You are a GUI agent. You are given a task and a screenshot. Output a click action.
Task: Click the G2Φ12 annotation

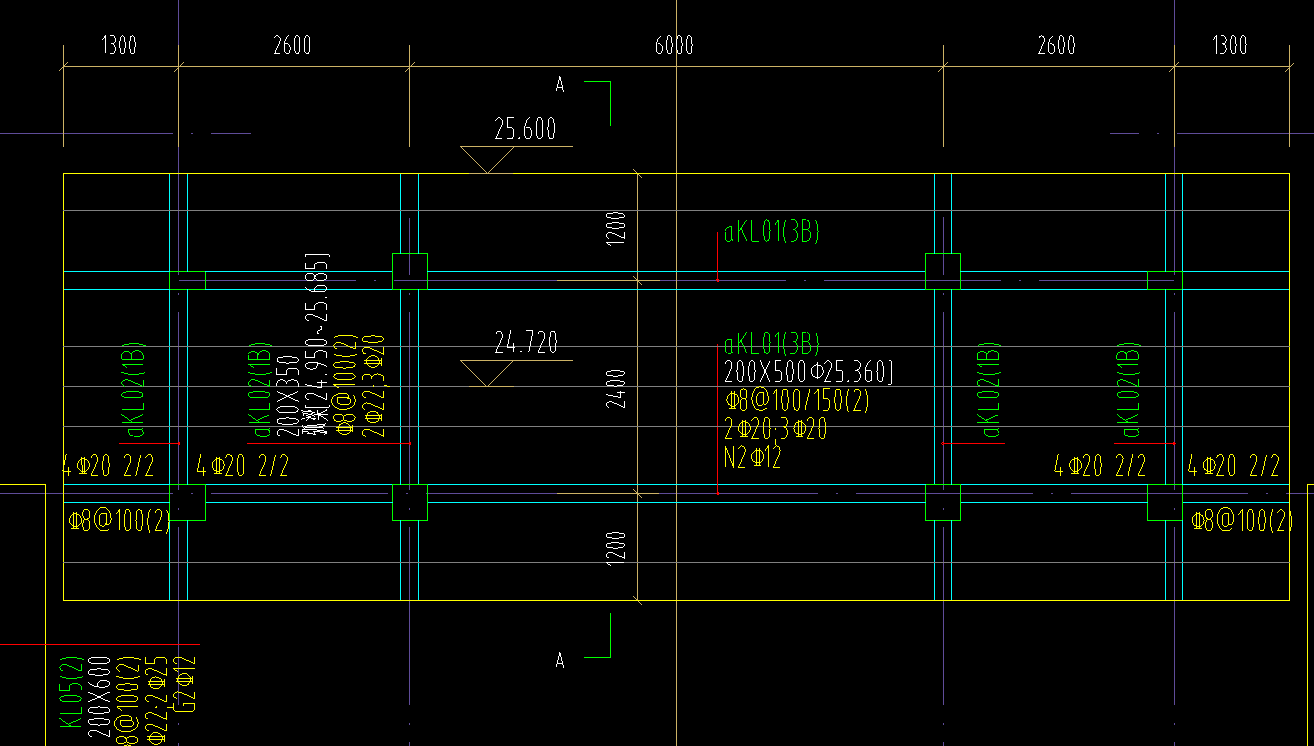pos(187,684)
